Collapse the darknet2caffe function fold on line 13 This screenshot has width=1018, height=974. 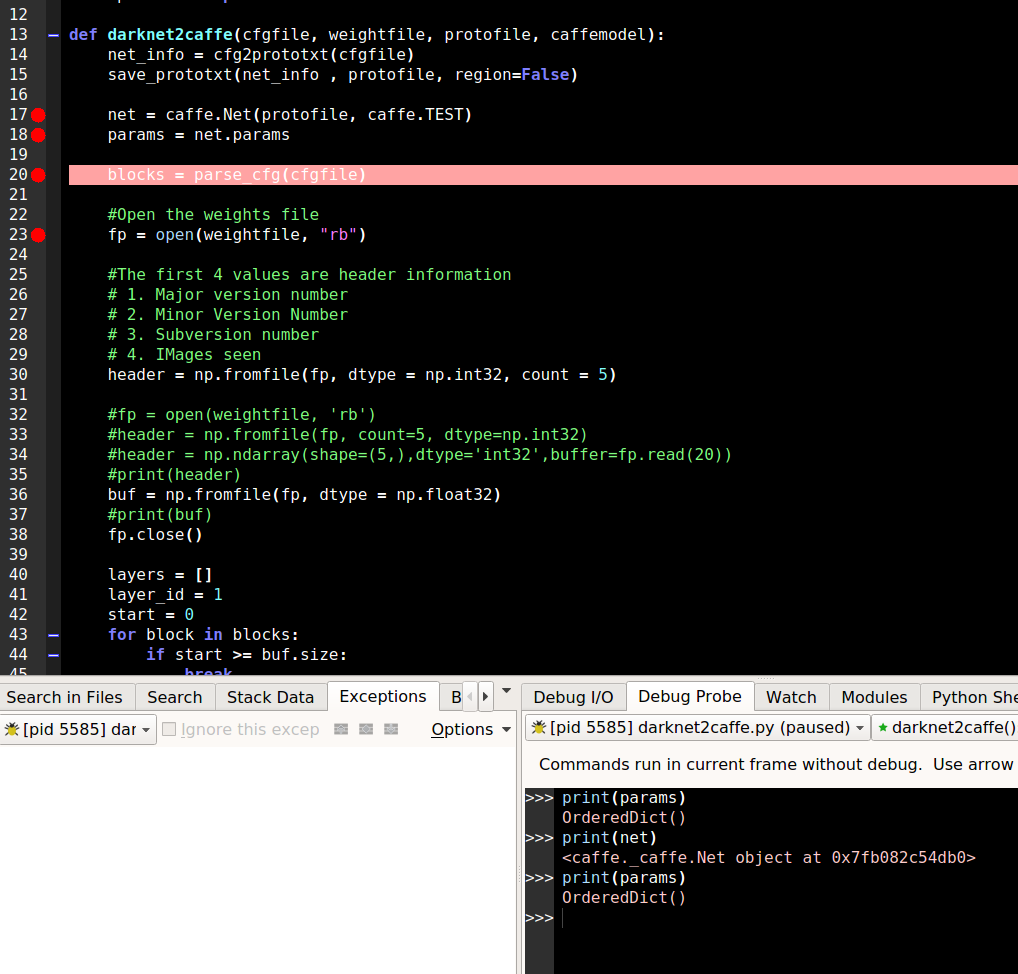(54, 35)
